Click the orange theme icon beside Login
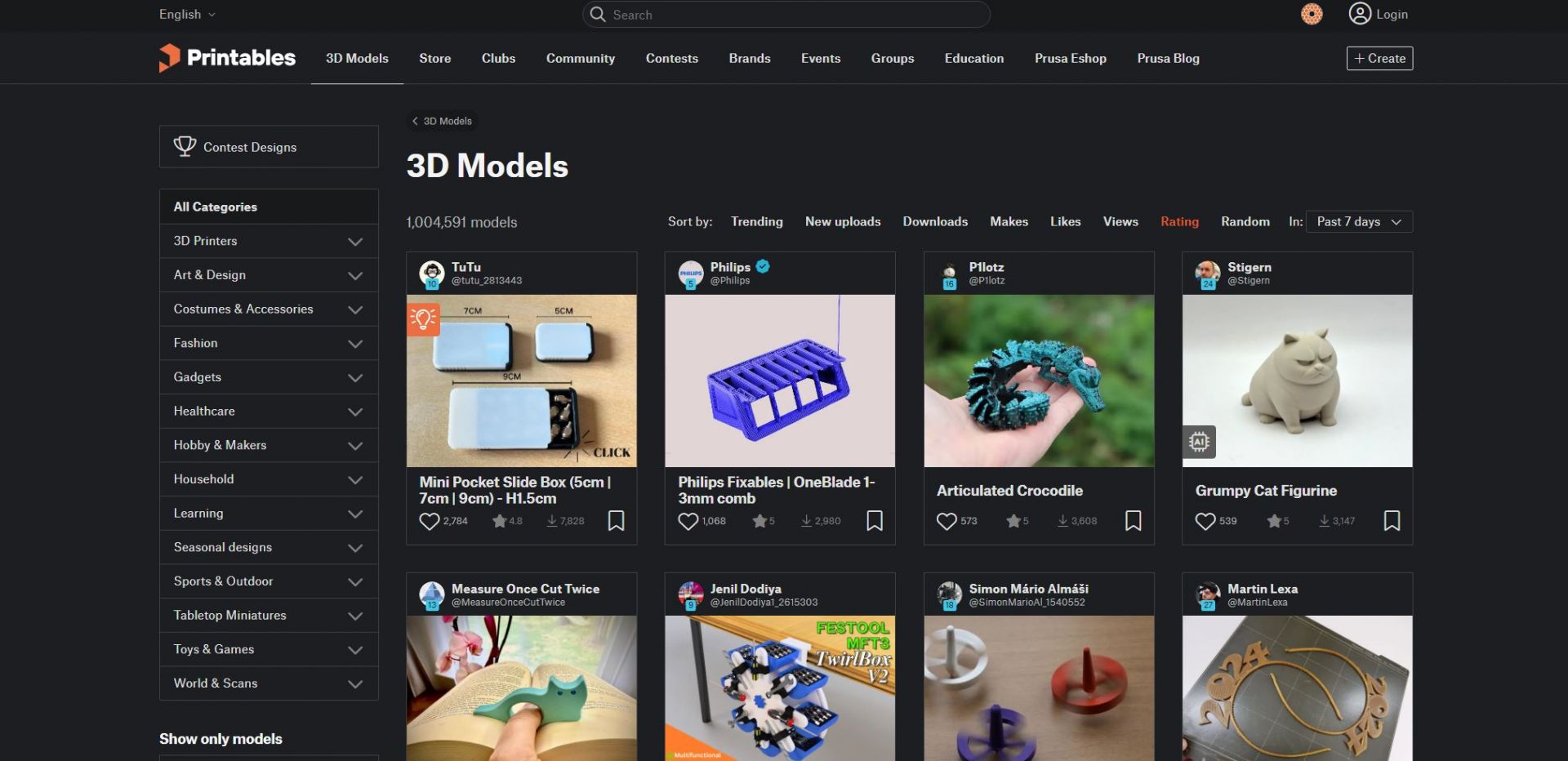Screen dimensions: 1568x761 [1312, 14]
